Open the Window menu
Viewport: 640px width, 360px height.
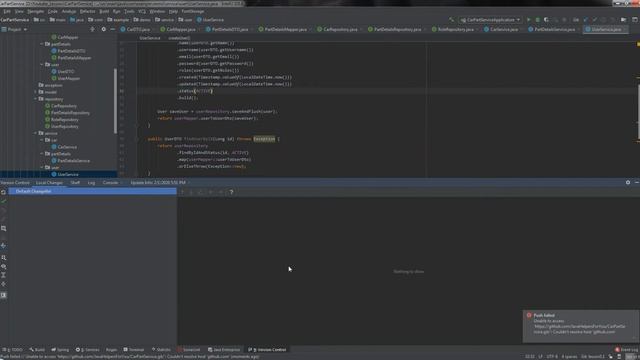tap(157, 11)
